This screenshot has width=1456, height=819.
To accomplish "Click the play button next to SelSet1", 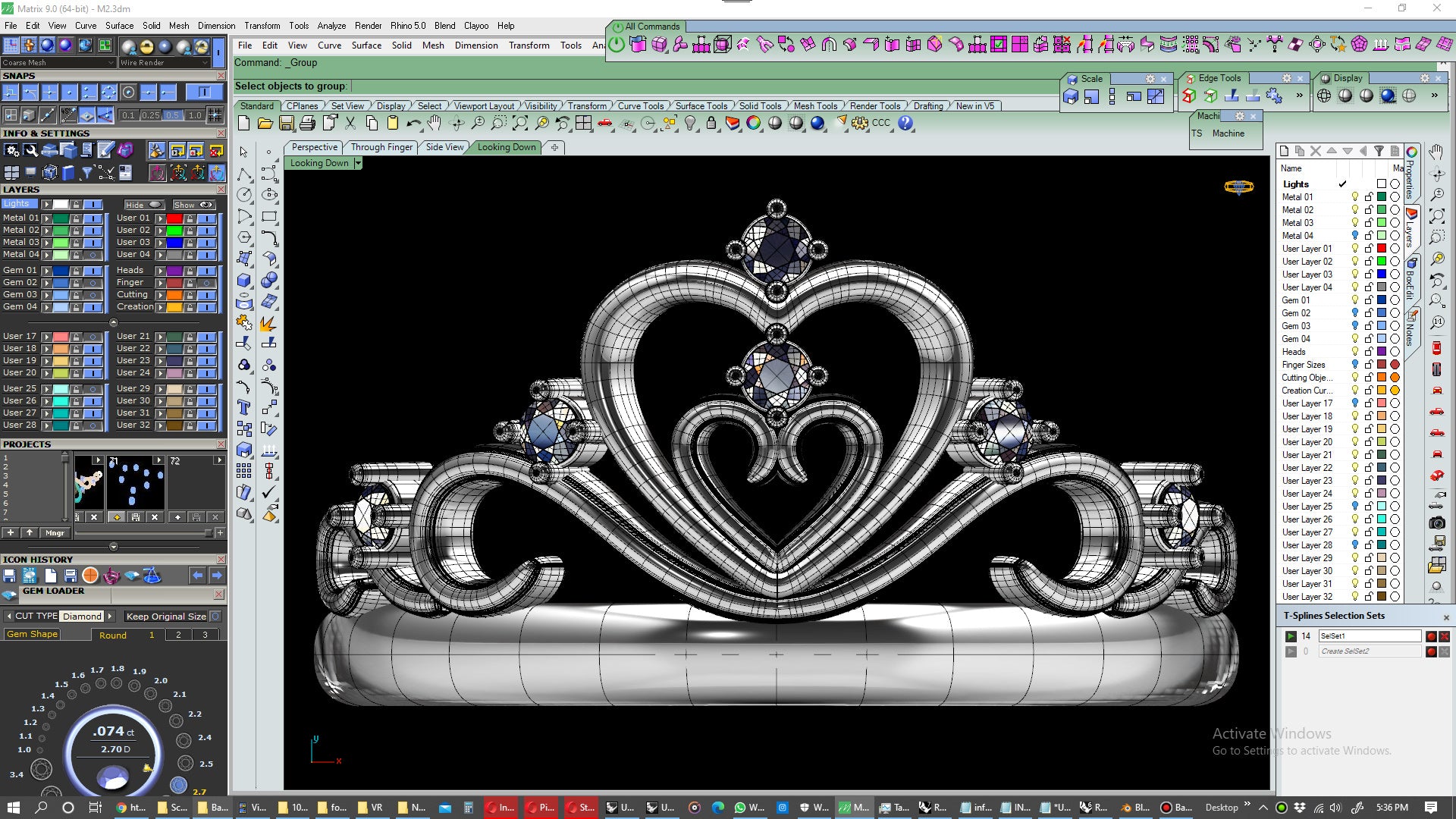I will click(1291, 636).
